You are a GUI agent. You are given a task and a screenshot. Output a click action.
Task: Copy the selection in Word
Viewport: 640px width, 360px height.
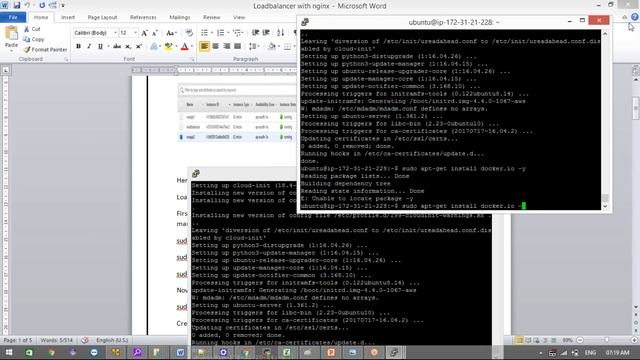[x=34, y=39]
